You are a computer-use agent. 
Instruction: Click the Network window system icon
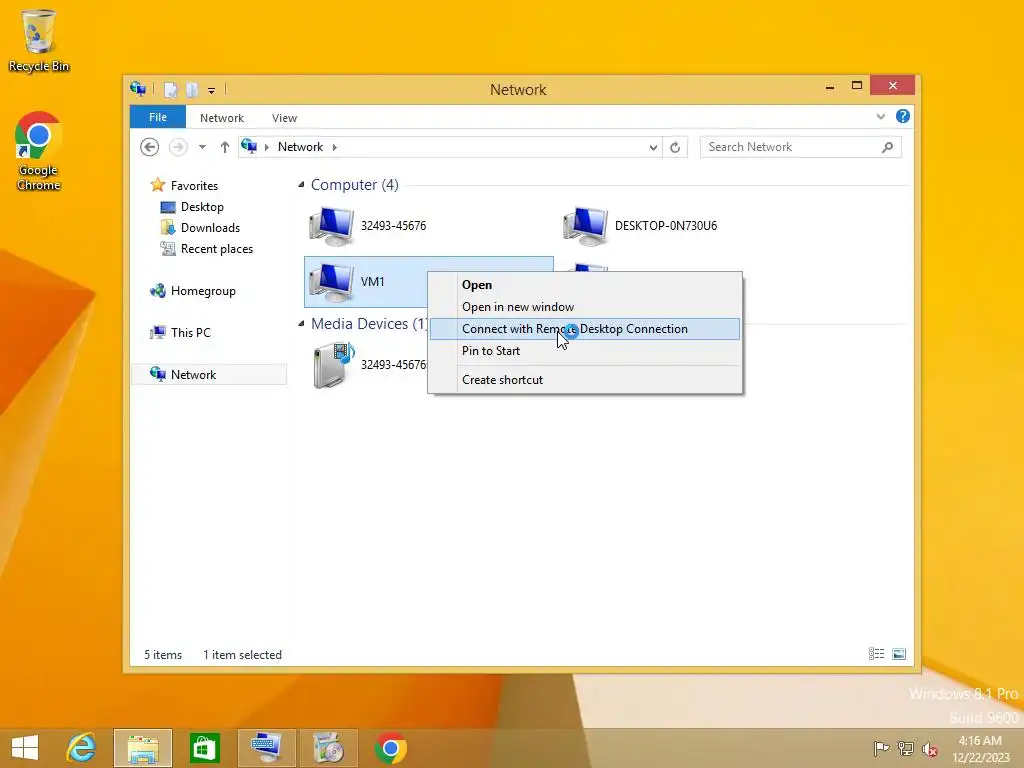[x=138, y=89]
